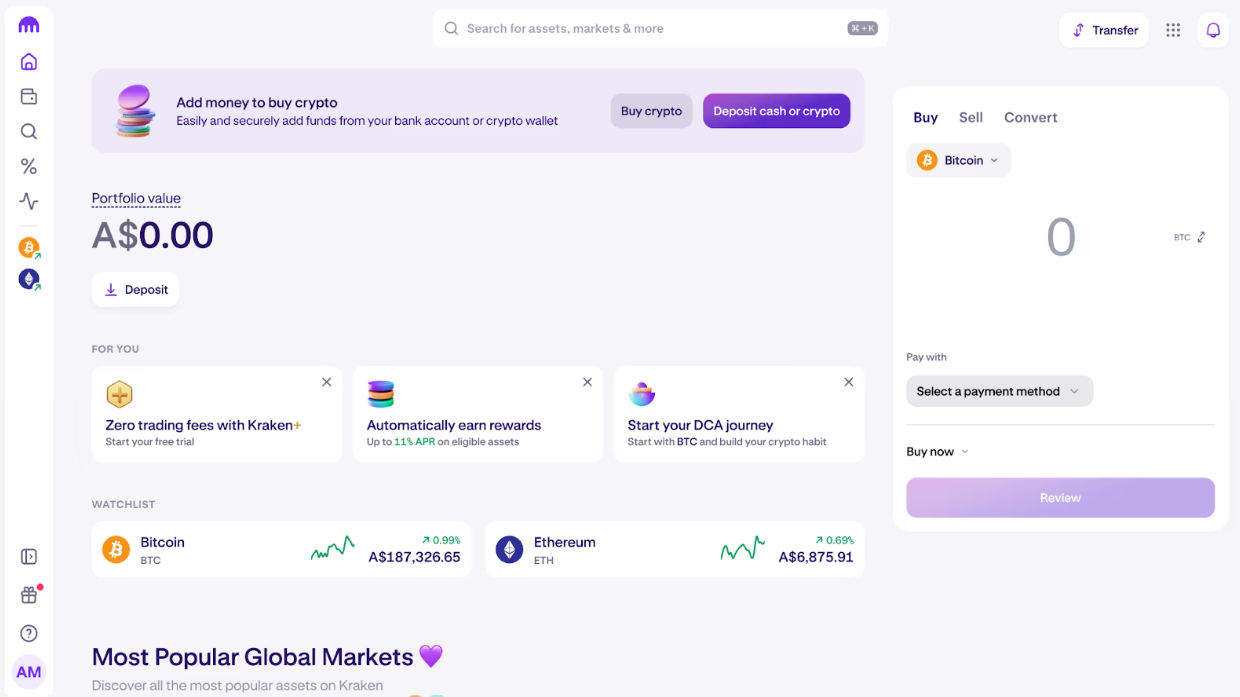
Task: Dismiss the Start your DCA journey card
Action: tap(848, 382)
